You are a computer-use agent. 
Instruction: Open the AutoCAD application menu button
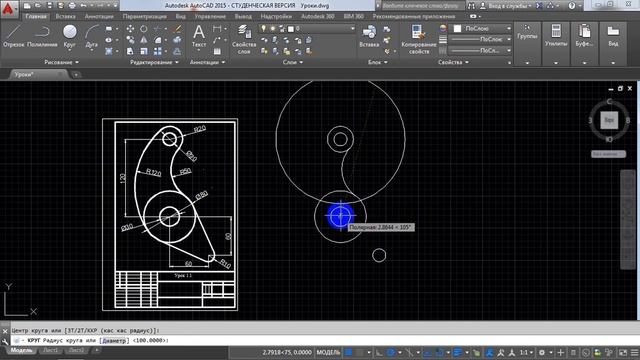(9, 8)
